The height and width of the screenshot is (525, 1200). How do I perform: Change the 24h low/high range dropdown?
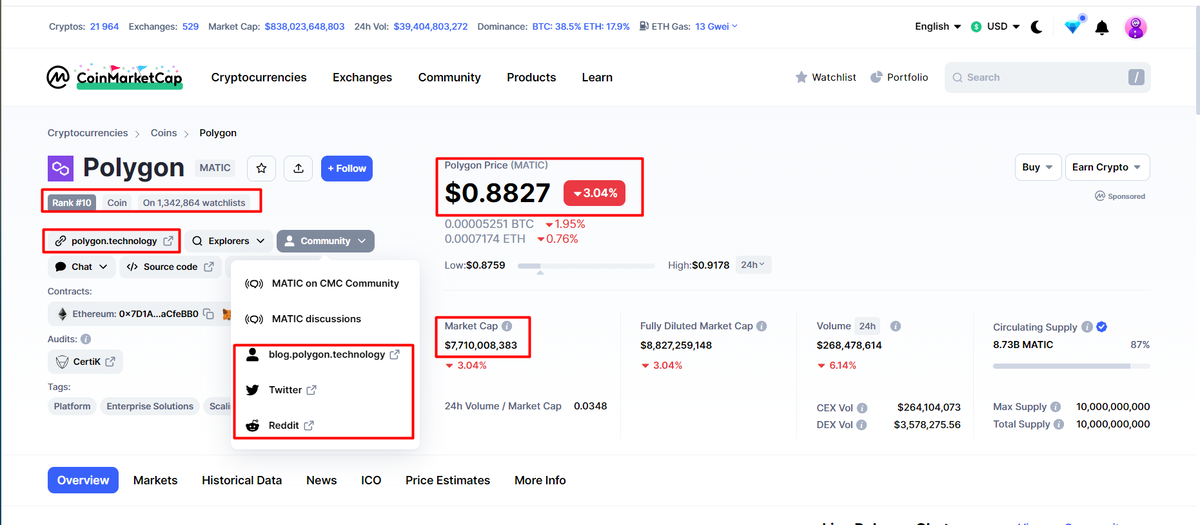click(x=753, y=265)
